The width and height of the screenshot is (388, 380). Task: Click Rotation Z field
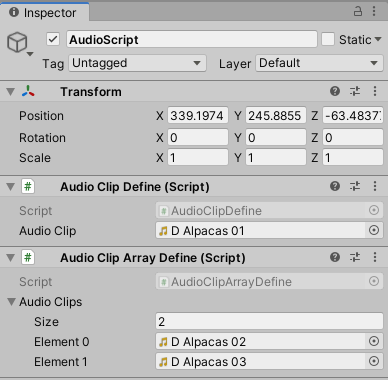(353, 137)
